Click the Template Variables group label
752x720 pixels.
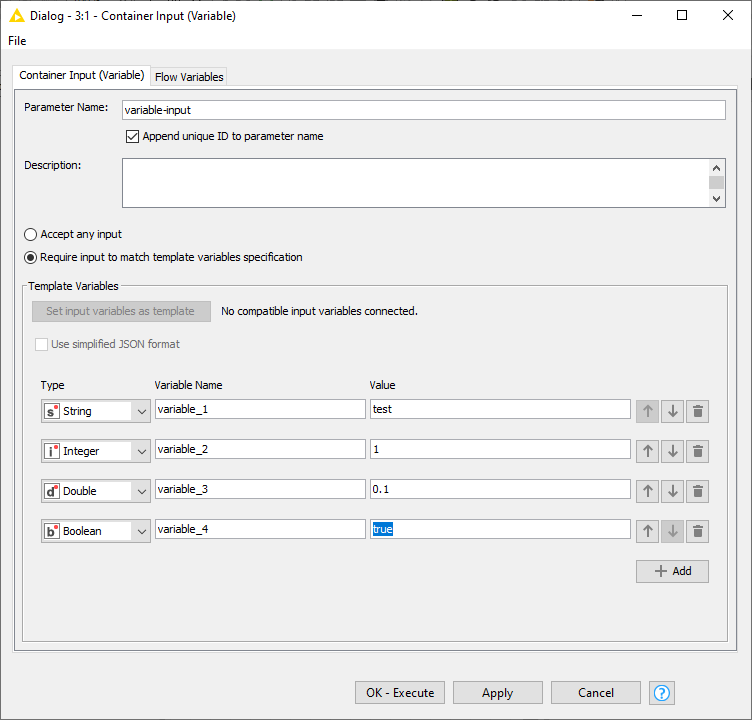(73, 286)
